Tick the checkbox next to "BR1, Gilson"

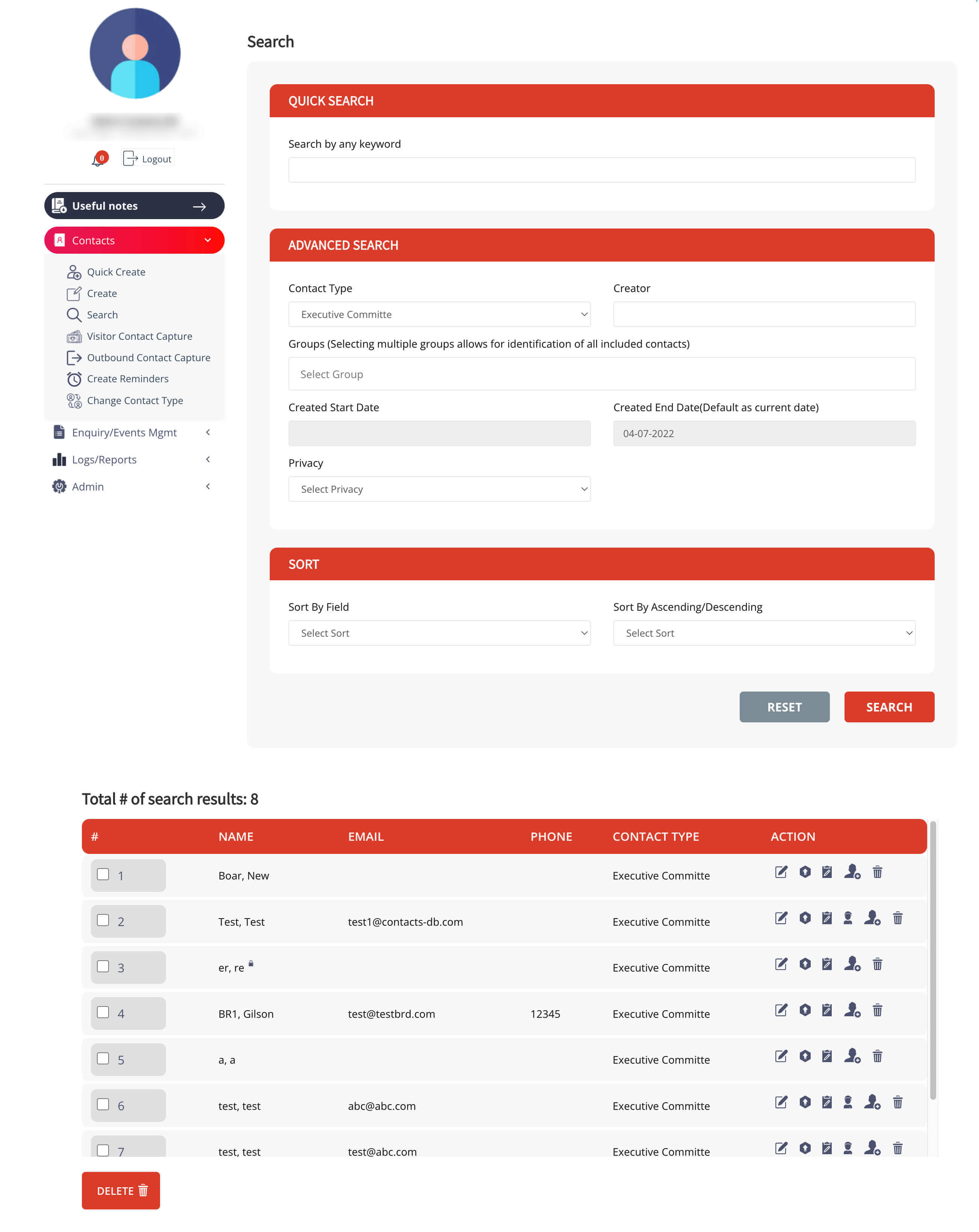103,1013
